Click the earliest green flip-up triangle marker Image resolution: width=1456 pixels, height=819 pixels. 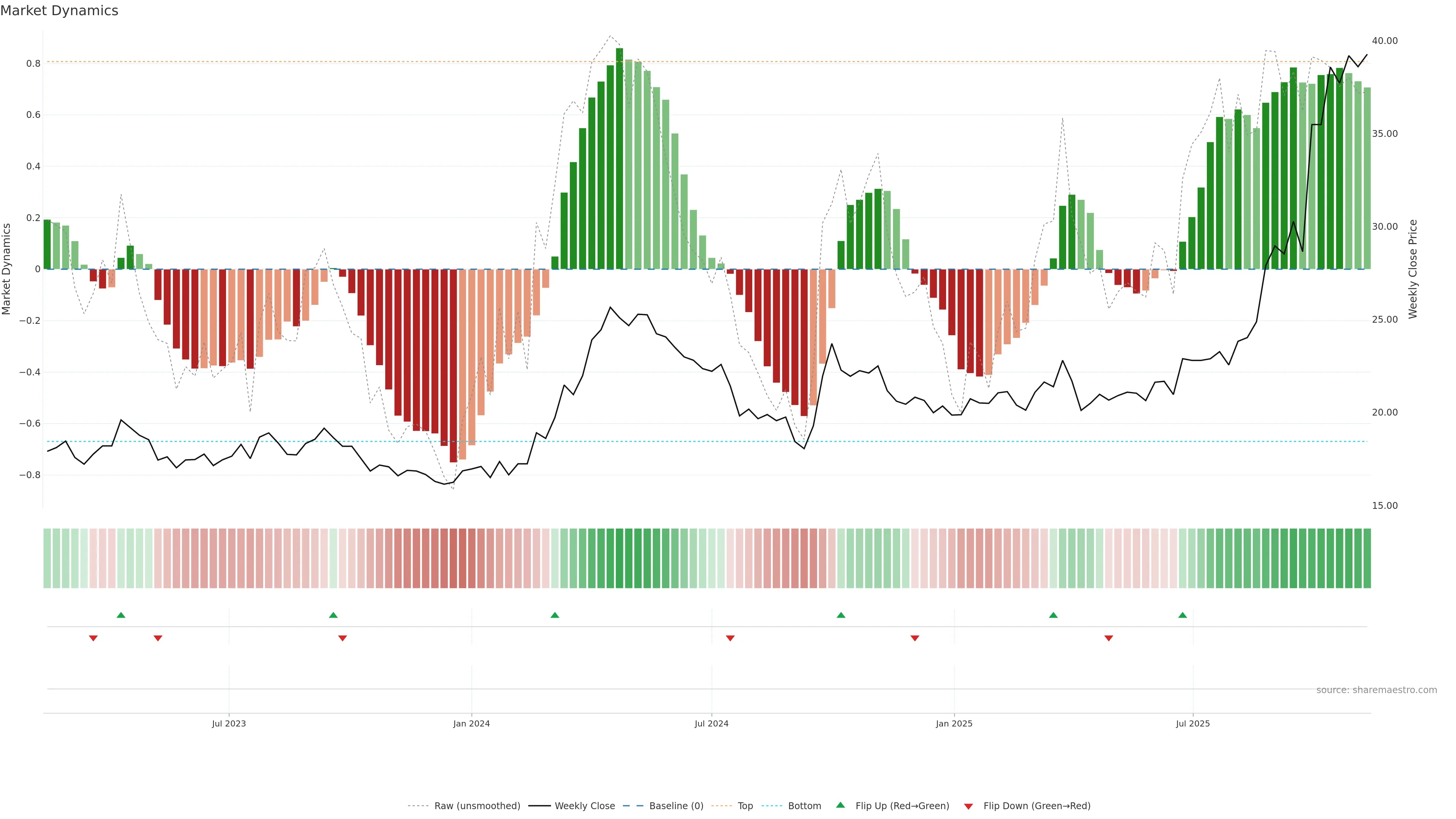(121, 615)
